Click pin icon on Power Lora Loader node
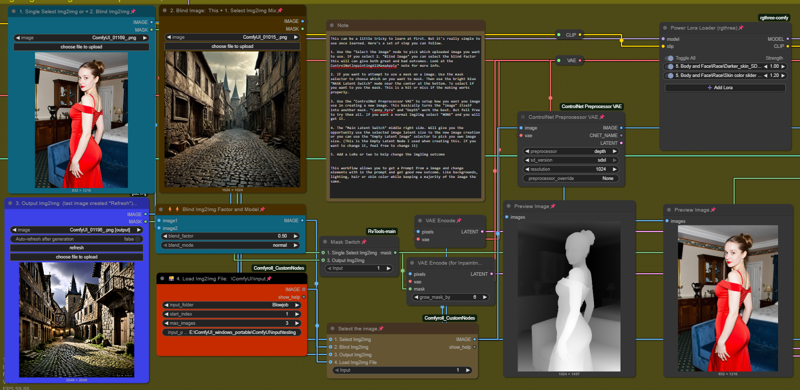The width and height of the screenshot is (800, 390). pyautogui.click(x=741, y=28)
